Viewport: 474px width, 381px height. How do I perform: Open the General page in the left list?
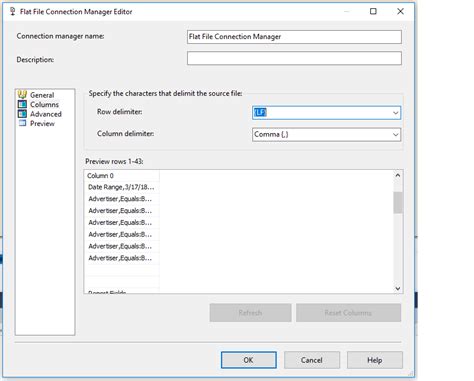click(x=42, y=95)
